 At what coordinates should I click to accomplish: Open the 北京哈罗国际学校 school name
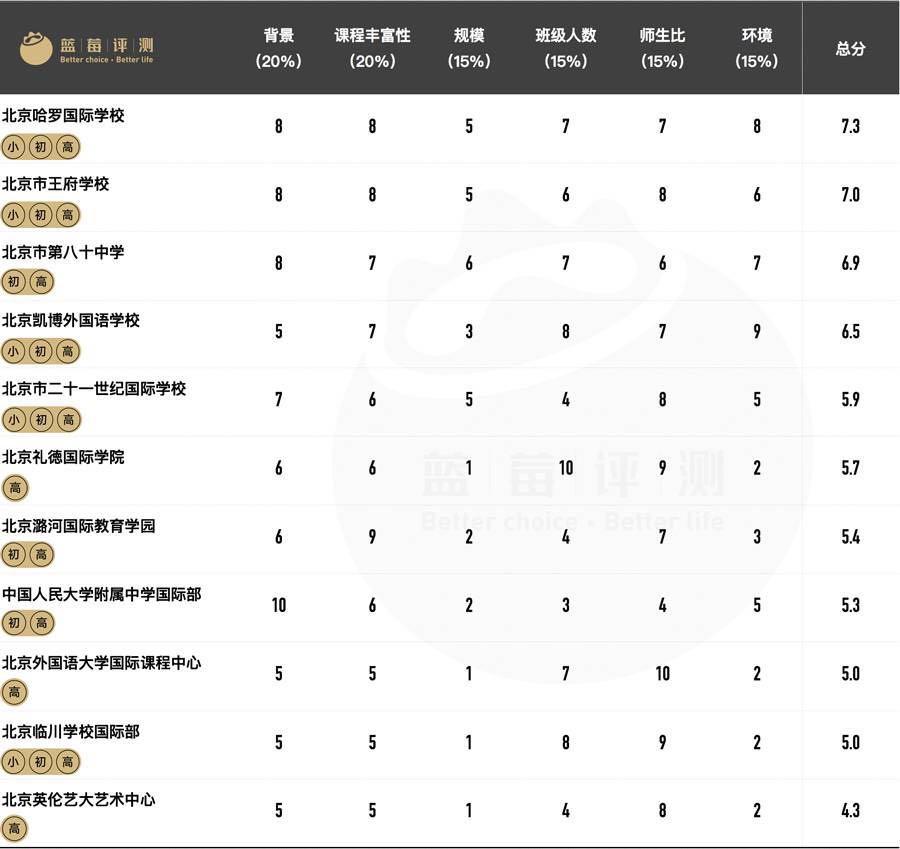coord(63,116)
